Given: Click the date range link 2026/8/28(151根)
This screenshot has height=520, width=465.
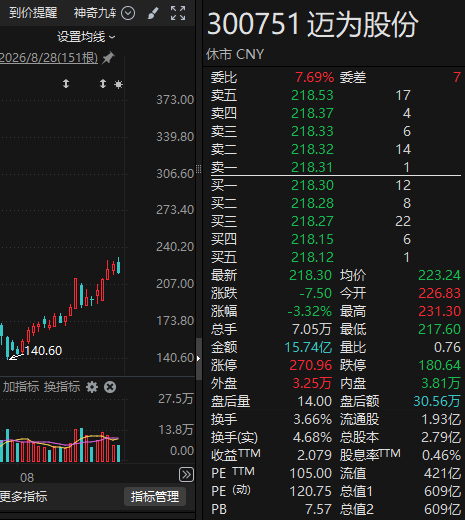Looking at the screenshot, I should 49,58.
